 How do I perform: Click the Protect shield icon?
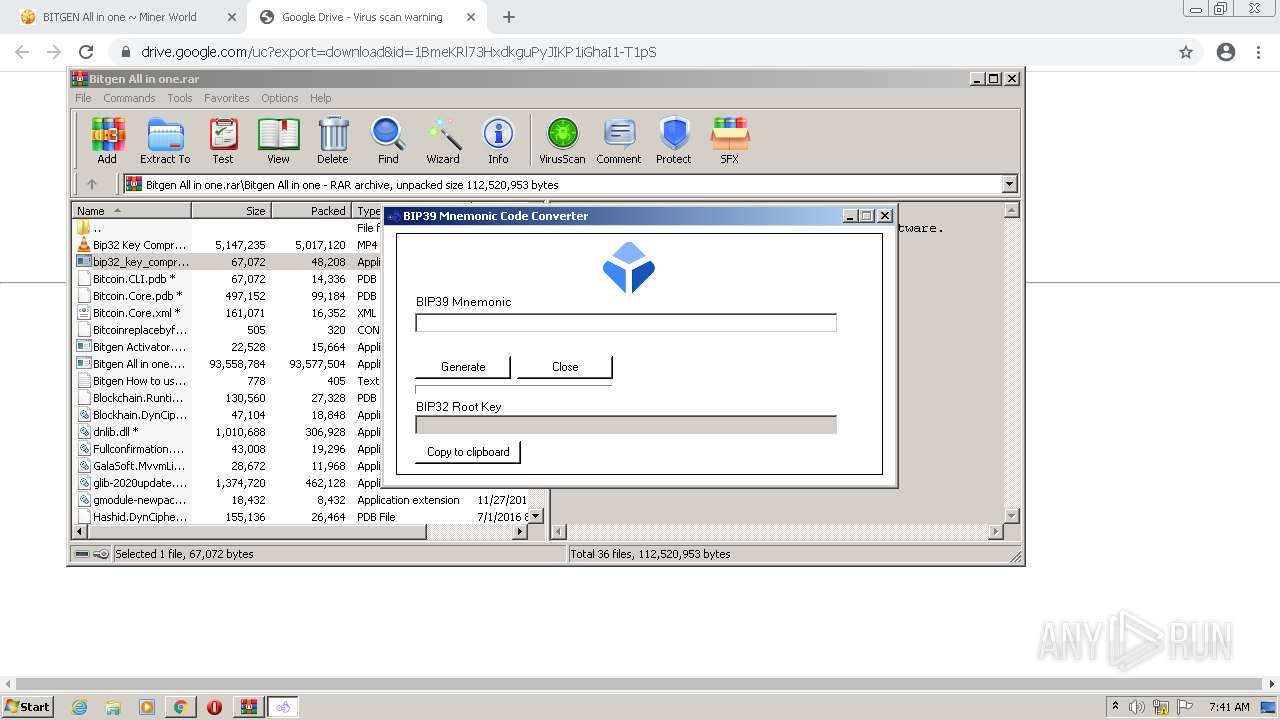coord(674,140)
